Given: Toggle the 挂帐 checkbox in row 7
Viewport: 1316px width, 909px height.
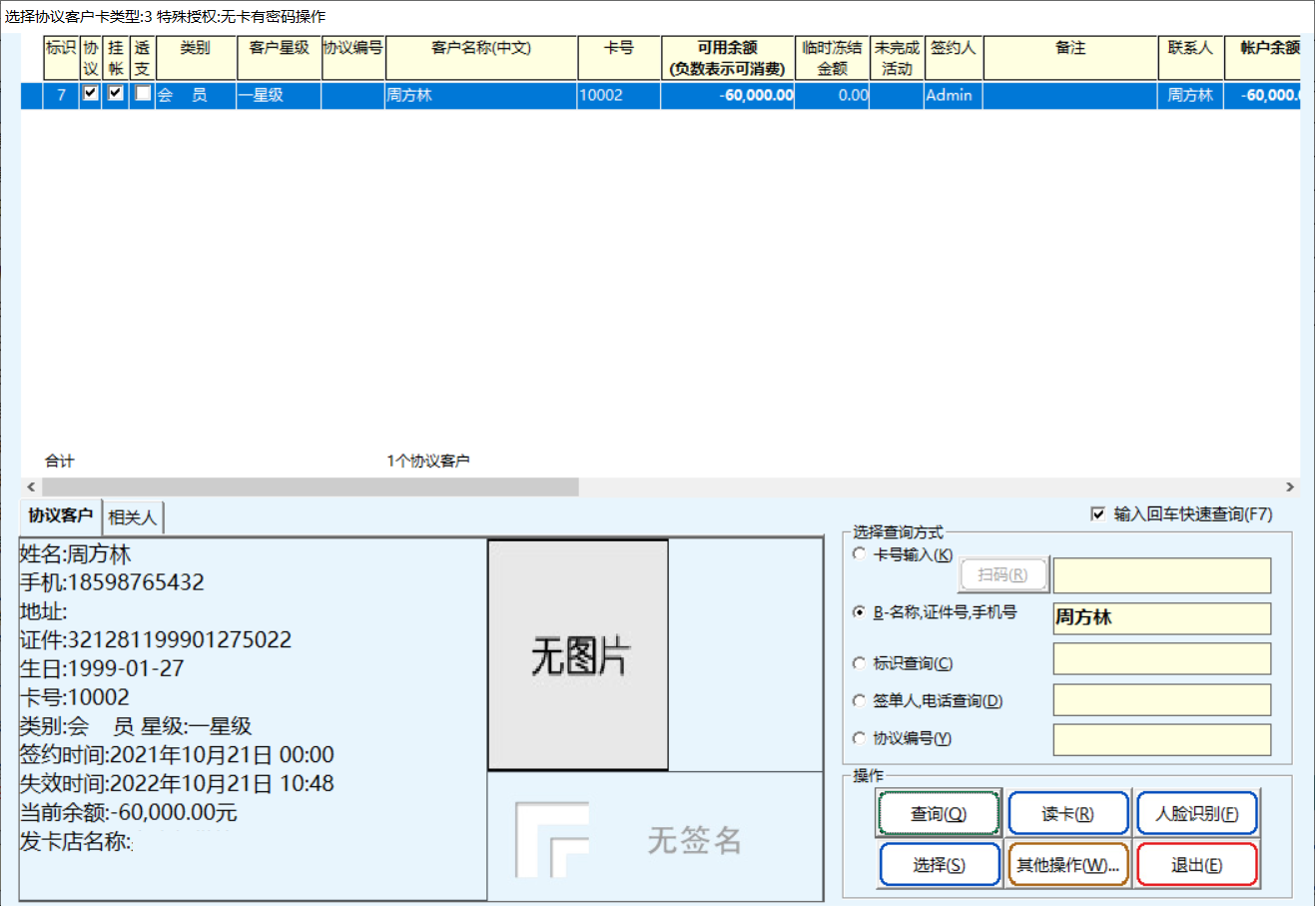Looking at the screenshot, I should click(x=116, y=93).
